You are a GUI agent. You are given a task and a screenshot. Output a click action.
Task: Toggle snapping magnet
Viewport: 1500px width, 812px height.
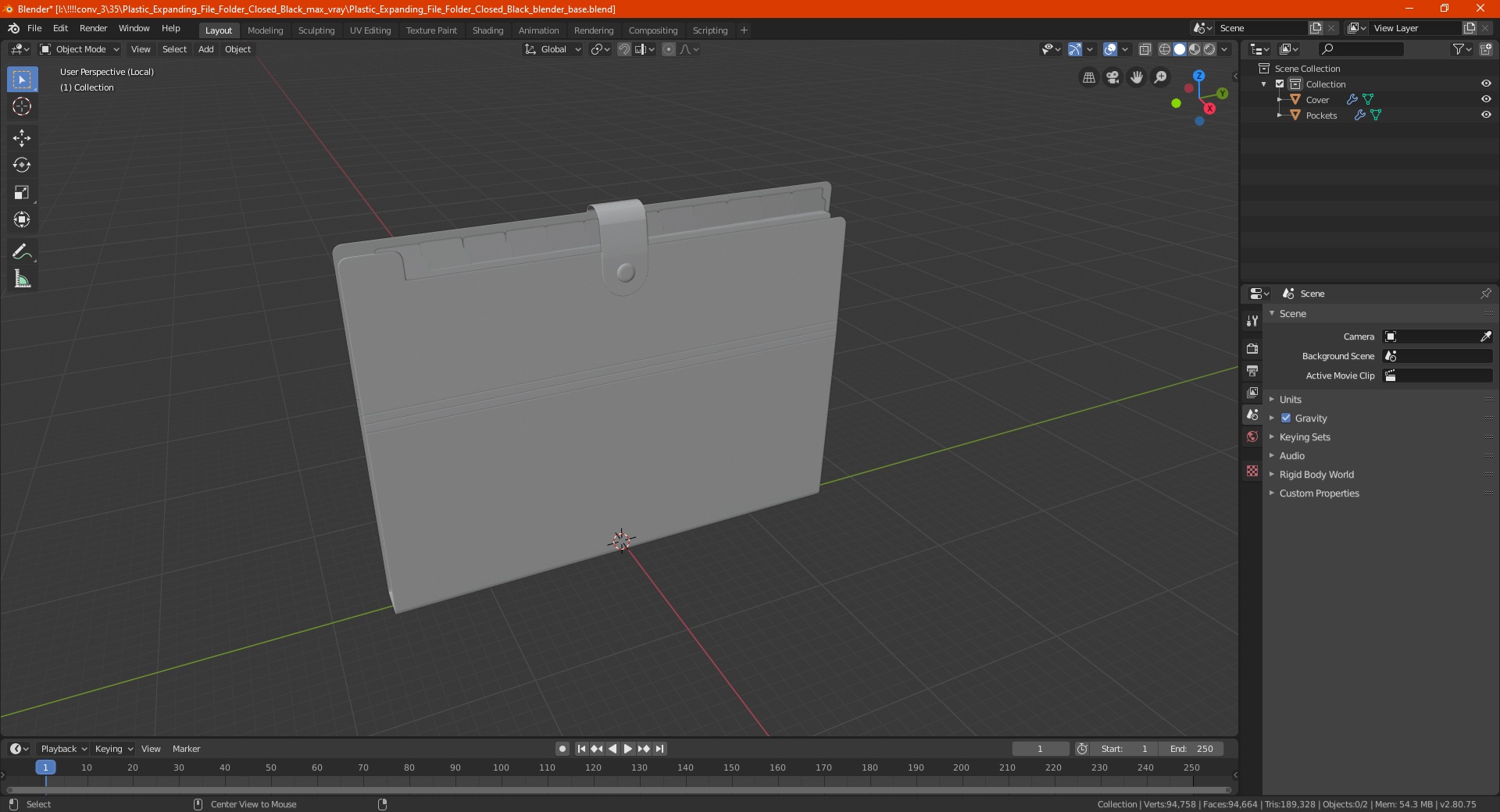624,49
